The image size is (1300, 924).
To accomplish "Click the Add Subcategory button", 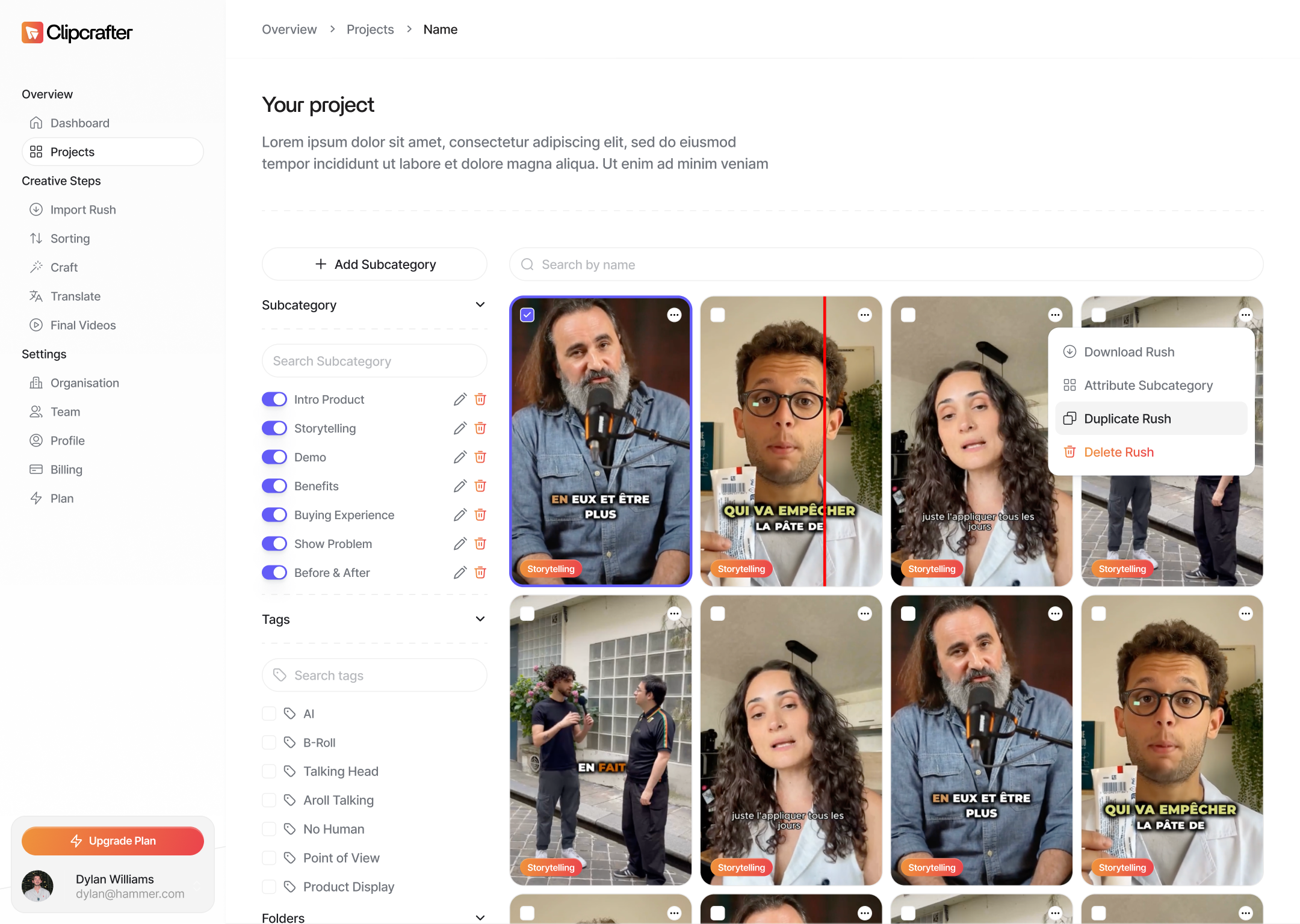I will pyautogui.click(x=374, y=264).
